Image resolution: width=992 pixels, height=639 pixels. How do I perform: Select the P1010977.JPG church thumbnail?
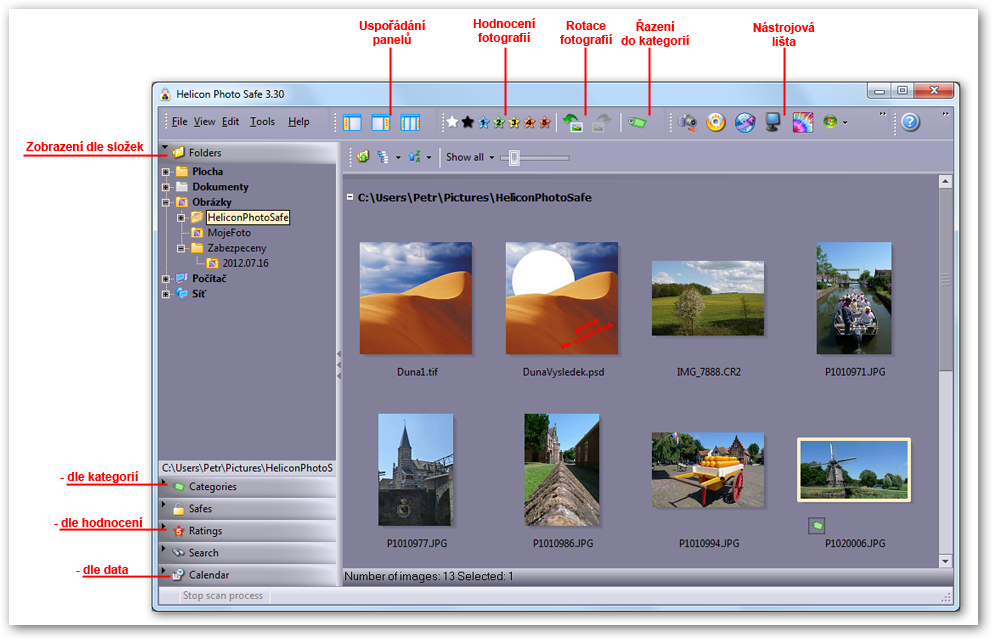pyautogui.click(x=416, y=469)
